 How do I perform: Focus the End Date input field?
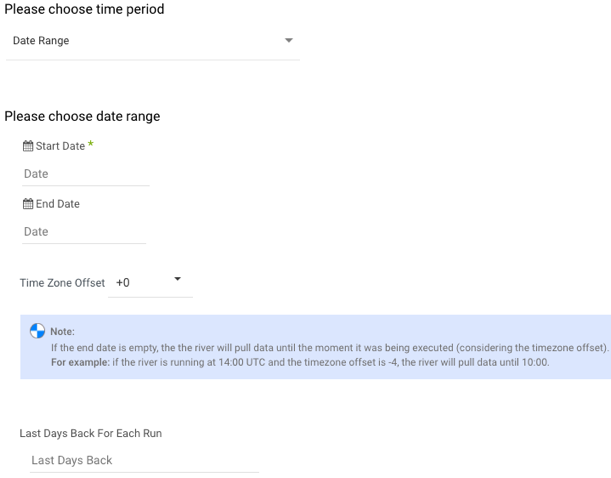85,232
